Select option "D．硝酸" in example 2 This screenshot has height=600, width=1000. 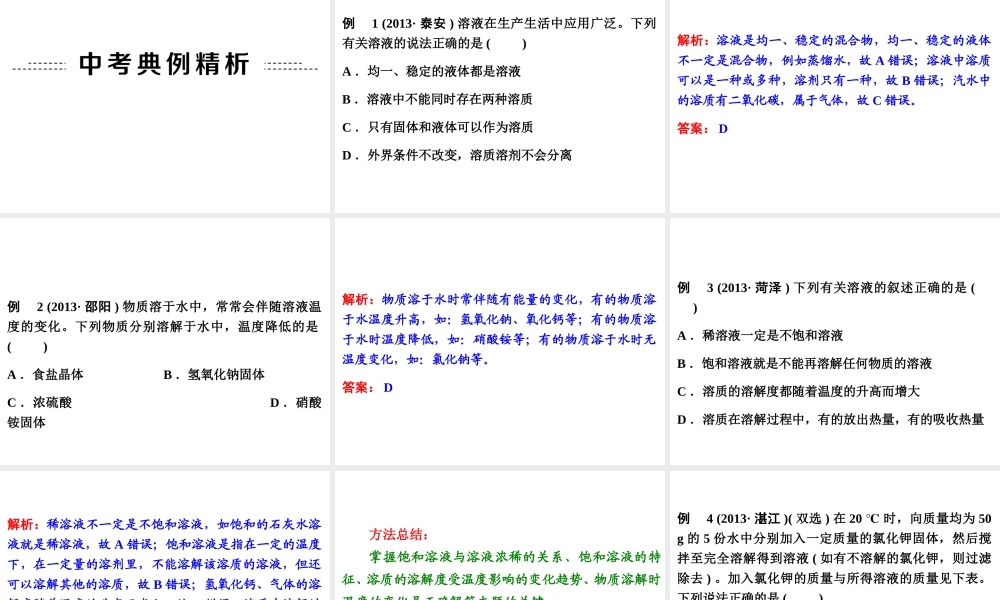point(296,403)
